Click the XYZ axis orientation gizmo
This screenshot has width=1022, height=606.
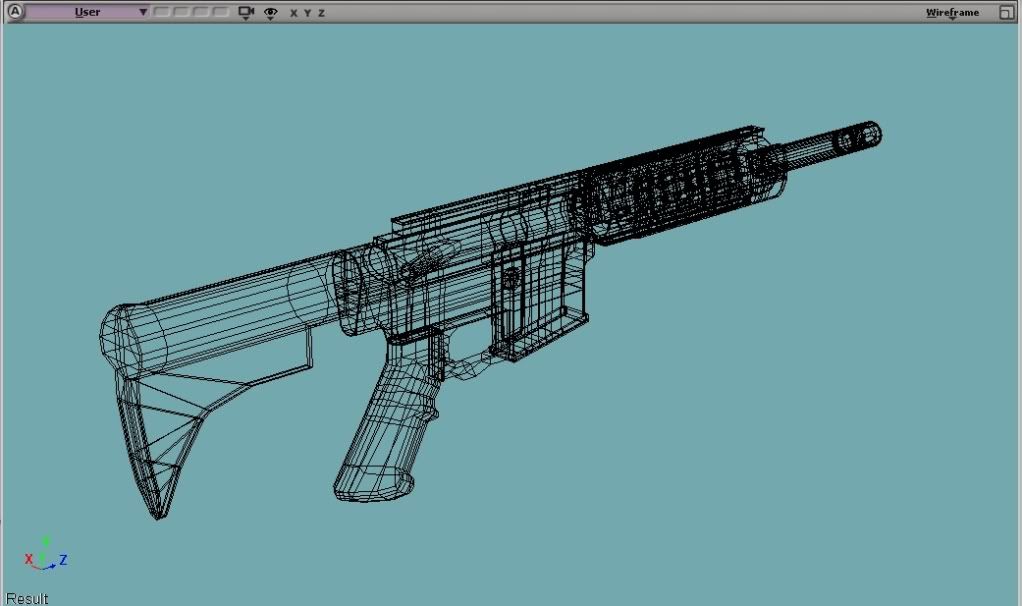(x=46, y=554)
